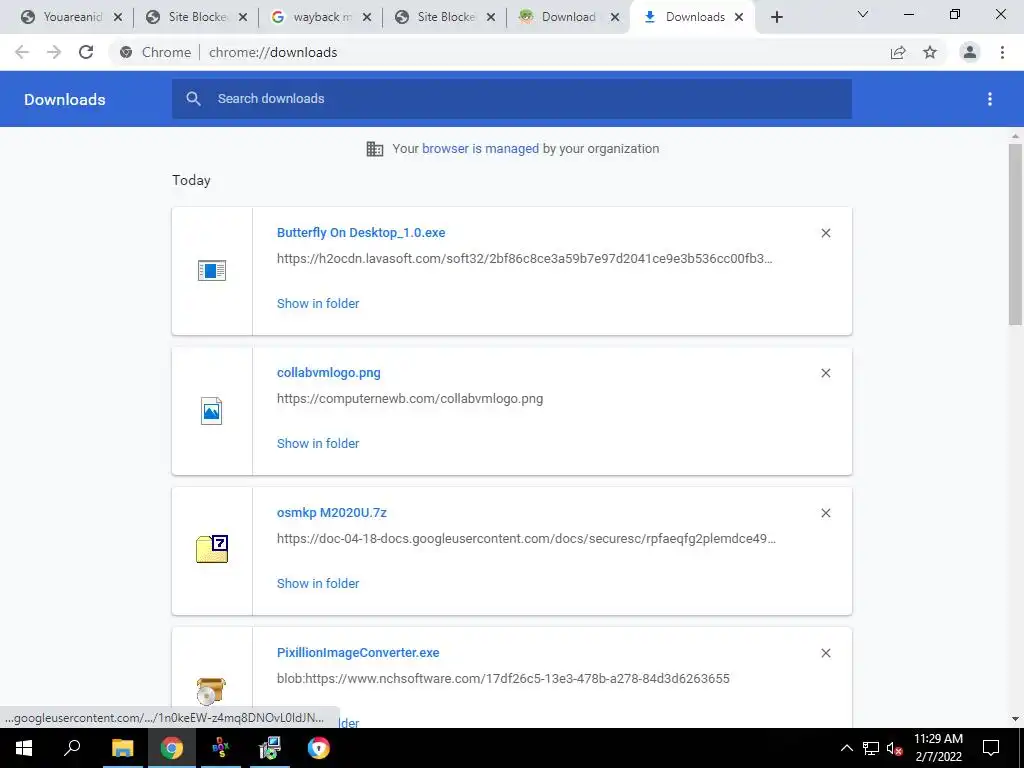The width and height of the screenshot is (1024, 768).
Task: Click the computernewb.com source URL
Action: pyautogui.click(x=409, y=398)
